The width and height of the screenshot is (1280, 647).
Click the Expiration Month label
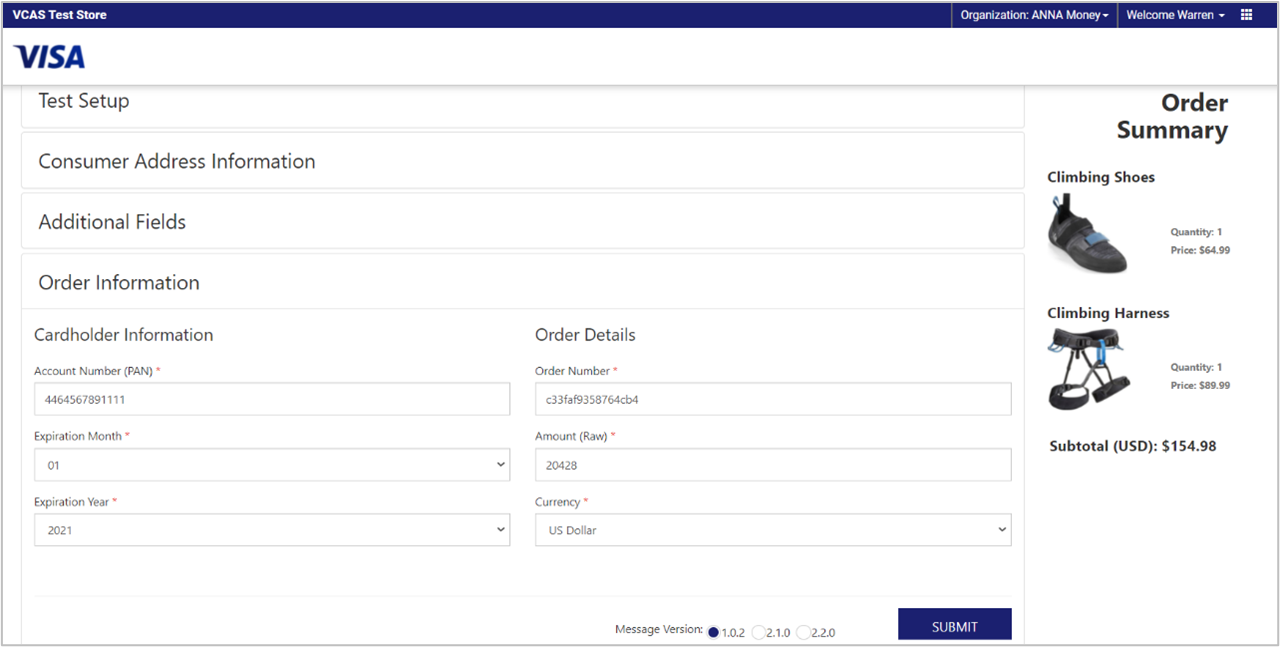[78, 436]
